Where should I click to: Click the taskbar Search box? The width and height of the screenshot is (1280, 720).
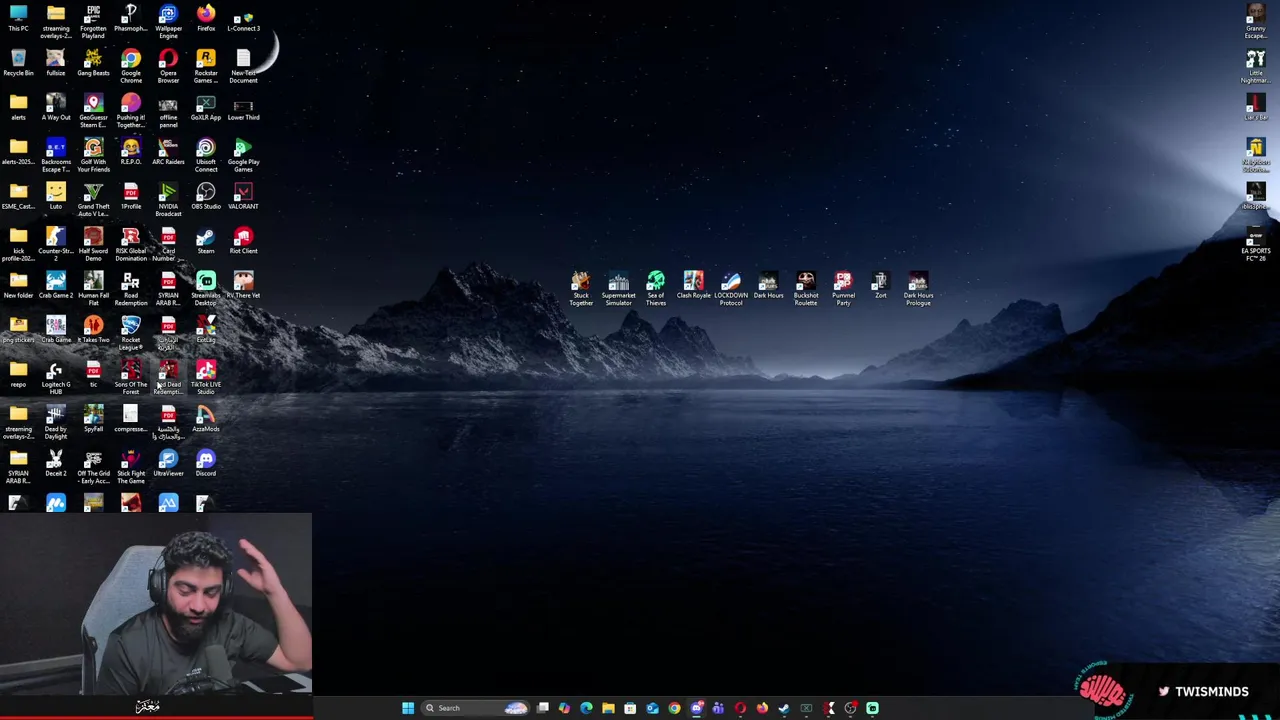(x=475, y=708)
